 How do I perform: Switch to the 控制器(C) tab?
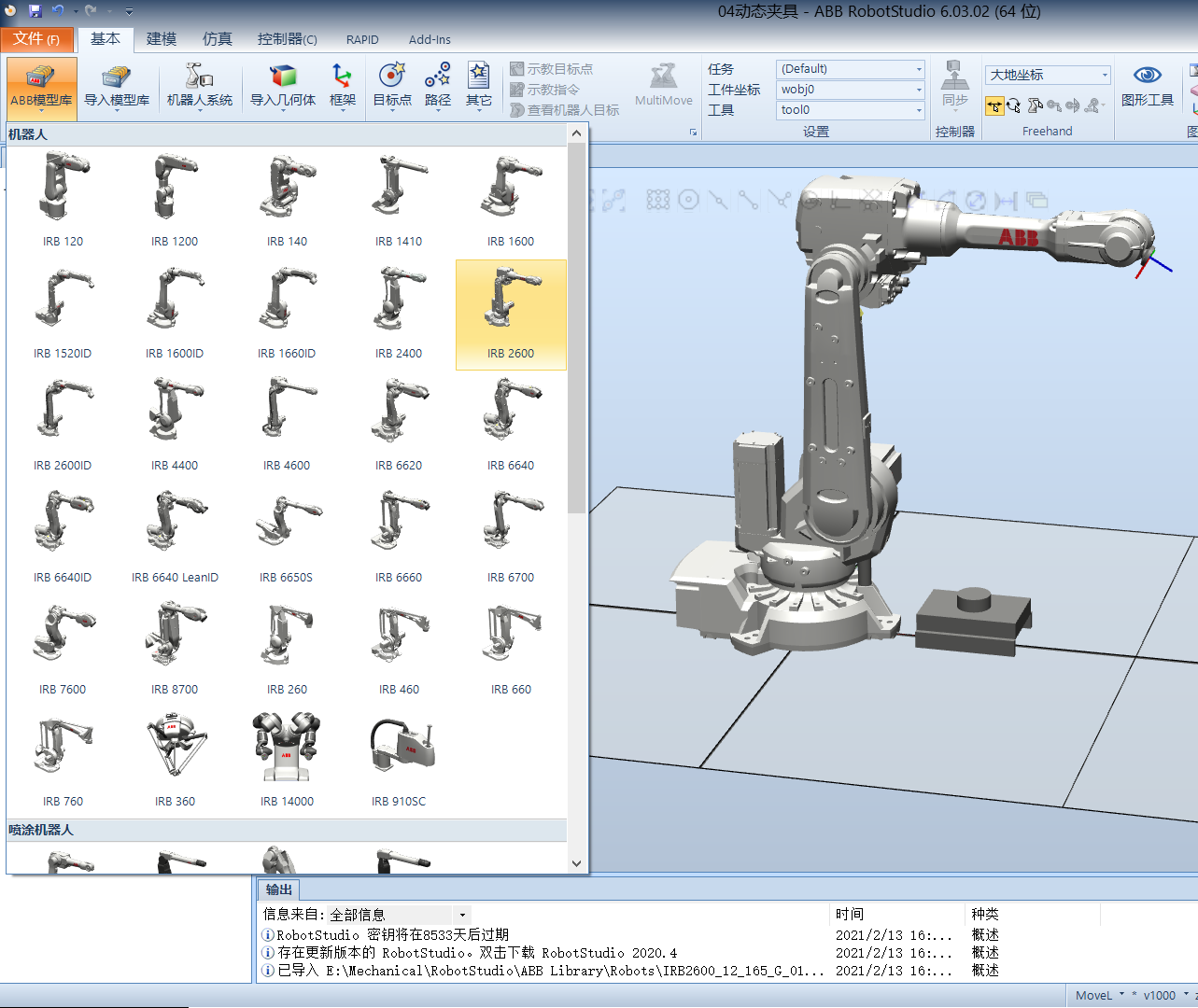(288, 39)
